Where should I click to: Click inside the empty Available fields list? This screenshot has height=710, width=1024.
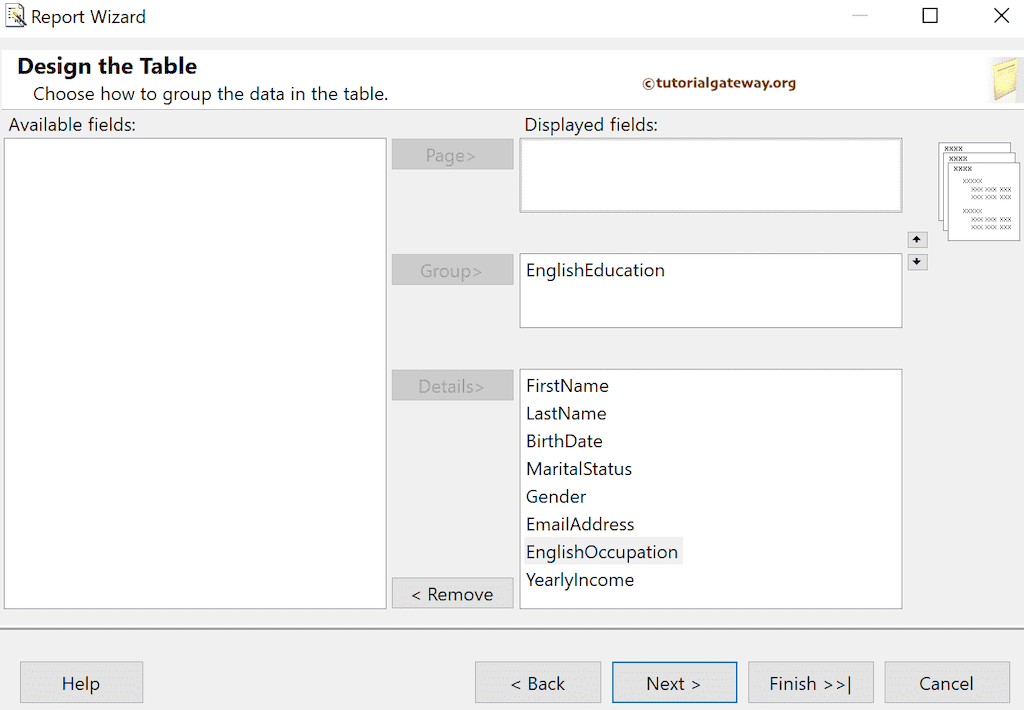195,375
